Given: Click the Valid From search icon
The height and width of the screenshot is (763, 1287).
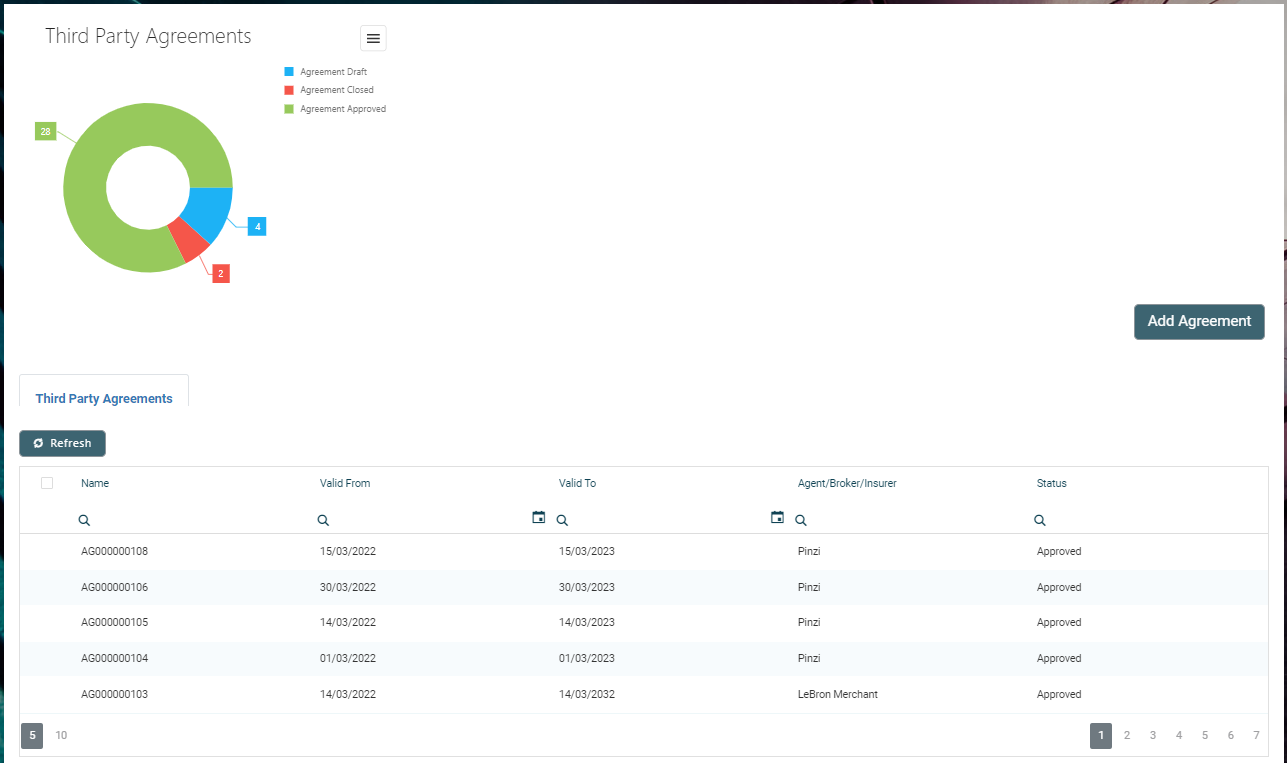Looking at the screenshot, I should click(323, 521).
